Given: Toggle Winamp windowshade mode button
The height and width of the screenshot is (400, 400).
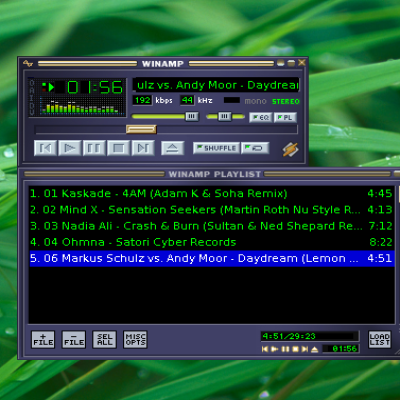Looking at the screenshot, I should (291, 63).
